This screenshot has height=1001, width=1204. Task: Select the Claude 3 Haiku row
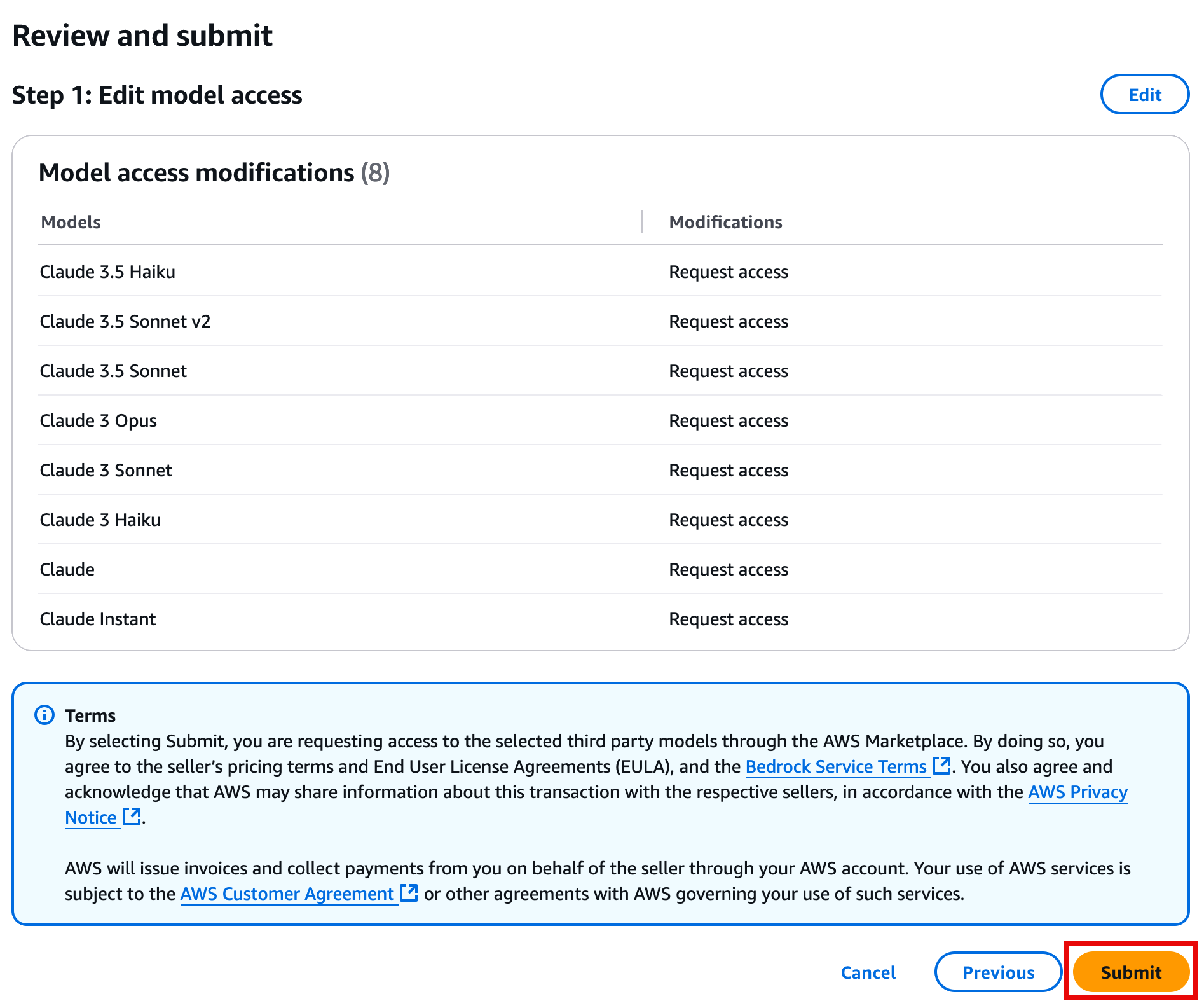click(100, 520)
